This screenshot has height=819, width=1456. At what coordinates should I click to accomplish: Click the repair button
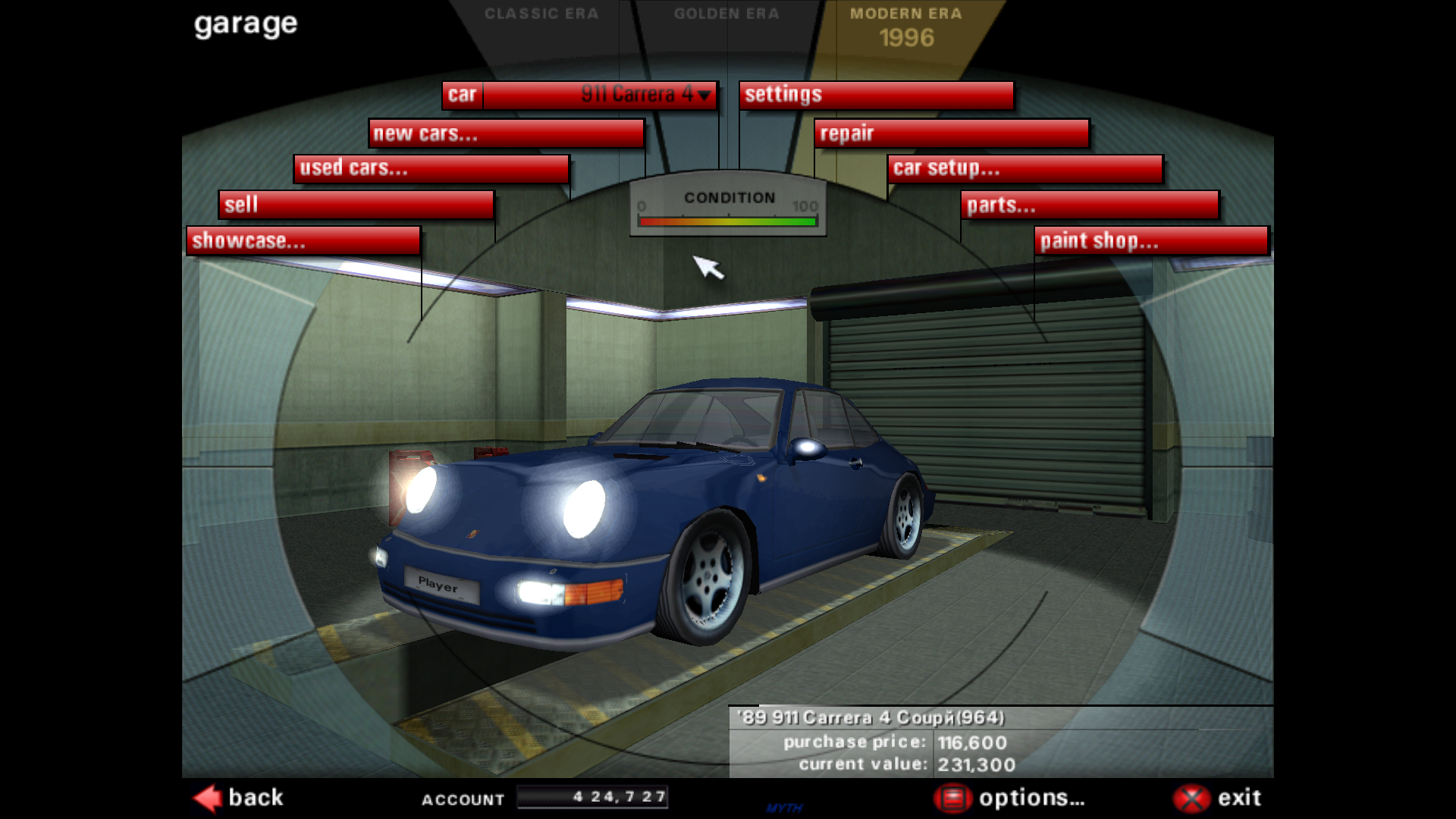[952, 133]
